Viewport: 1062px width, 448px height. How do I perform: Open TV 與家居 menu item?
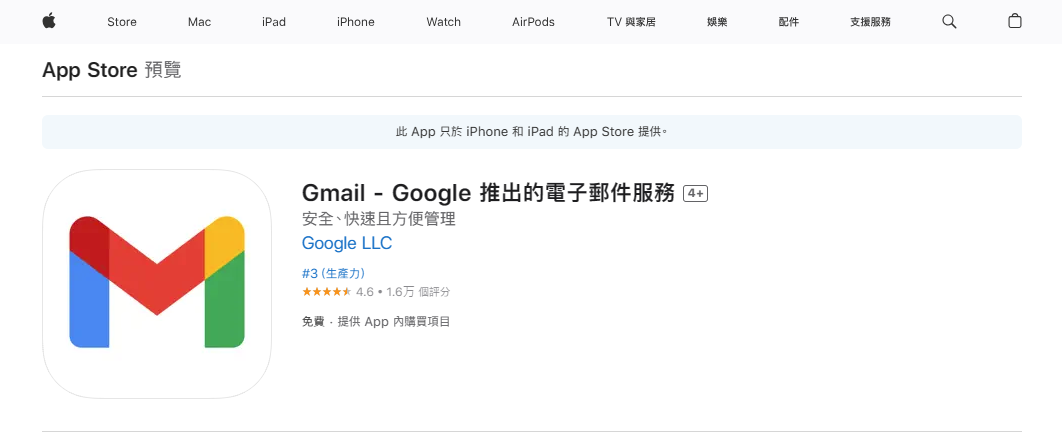point(631,22)
